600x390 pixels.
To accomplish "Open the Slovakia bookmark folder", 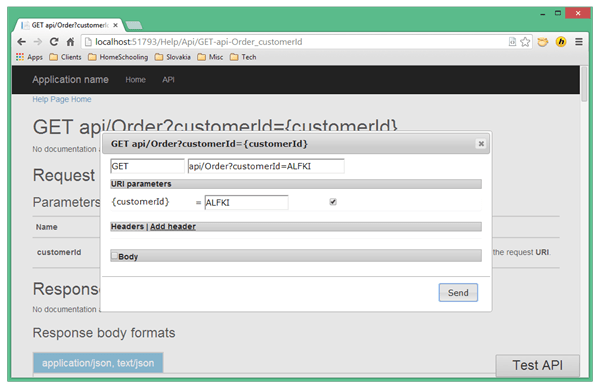I will [173, 57].
